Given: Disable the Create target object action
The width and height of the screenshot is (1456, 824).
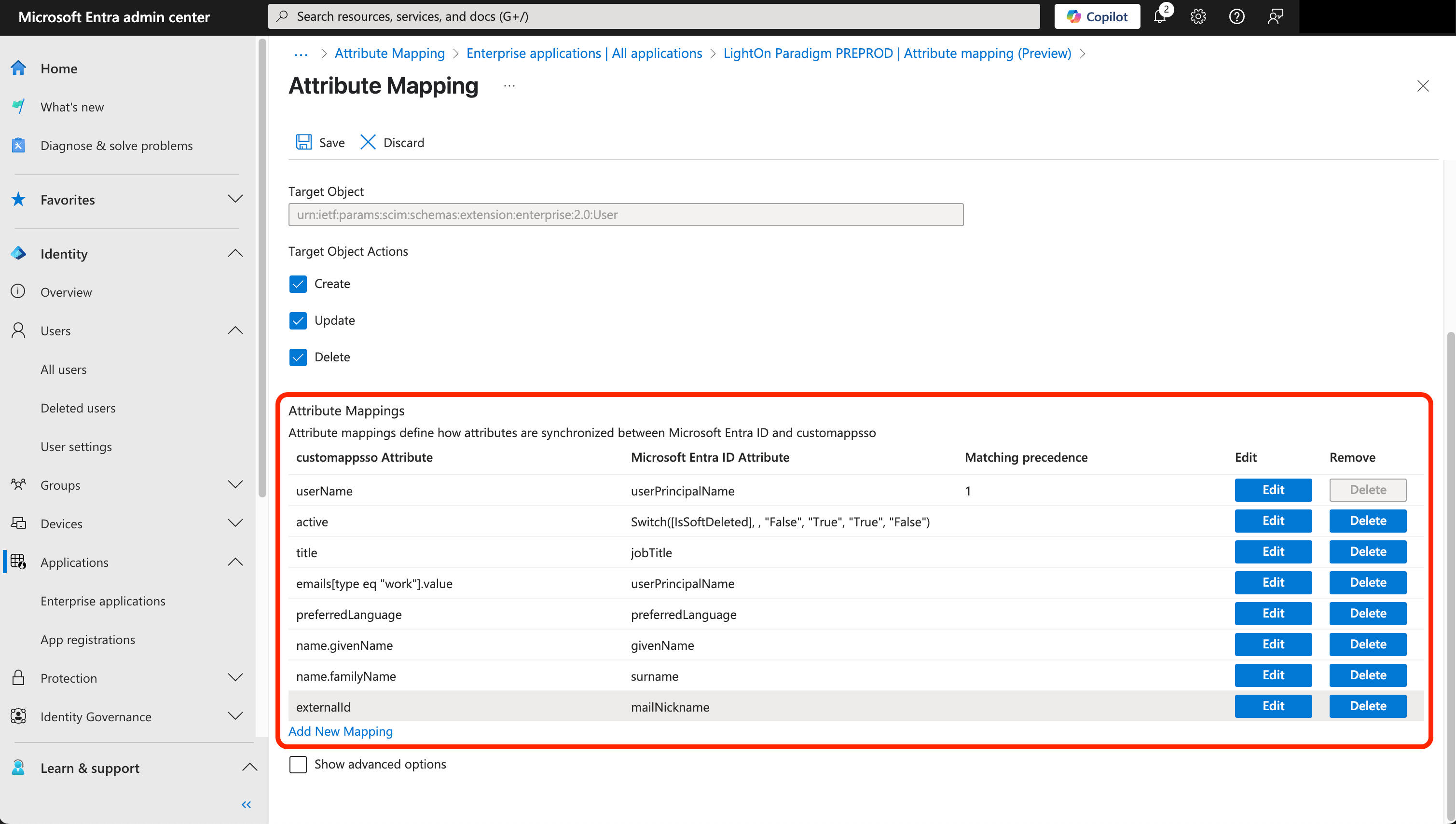Looking at the screenshot, I should (298, 284).
